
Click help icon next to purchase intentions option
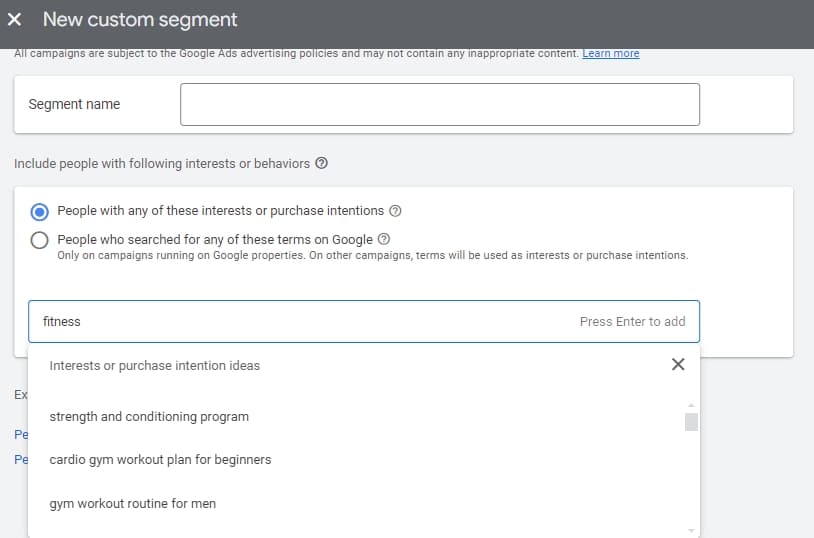pos(395,211)
